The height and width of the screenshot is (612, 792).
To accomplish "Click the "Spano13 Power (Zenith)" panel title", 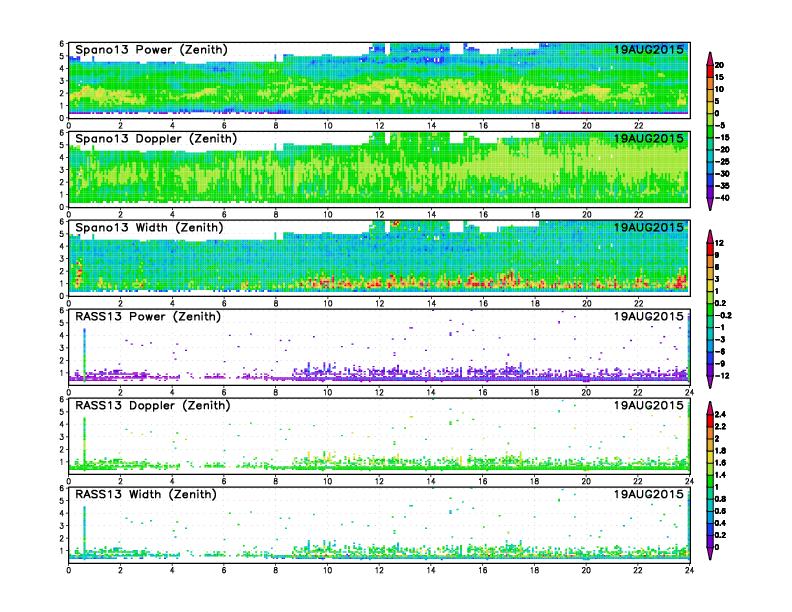I will click(152, 50).
